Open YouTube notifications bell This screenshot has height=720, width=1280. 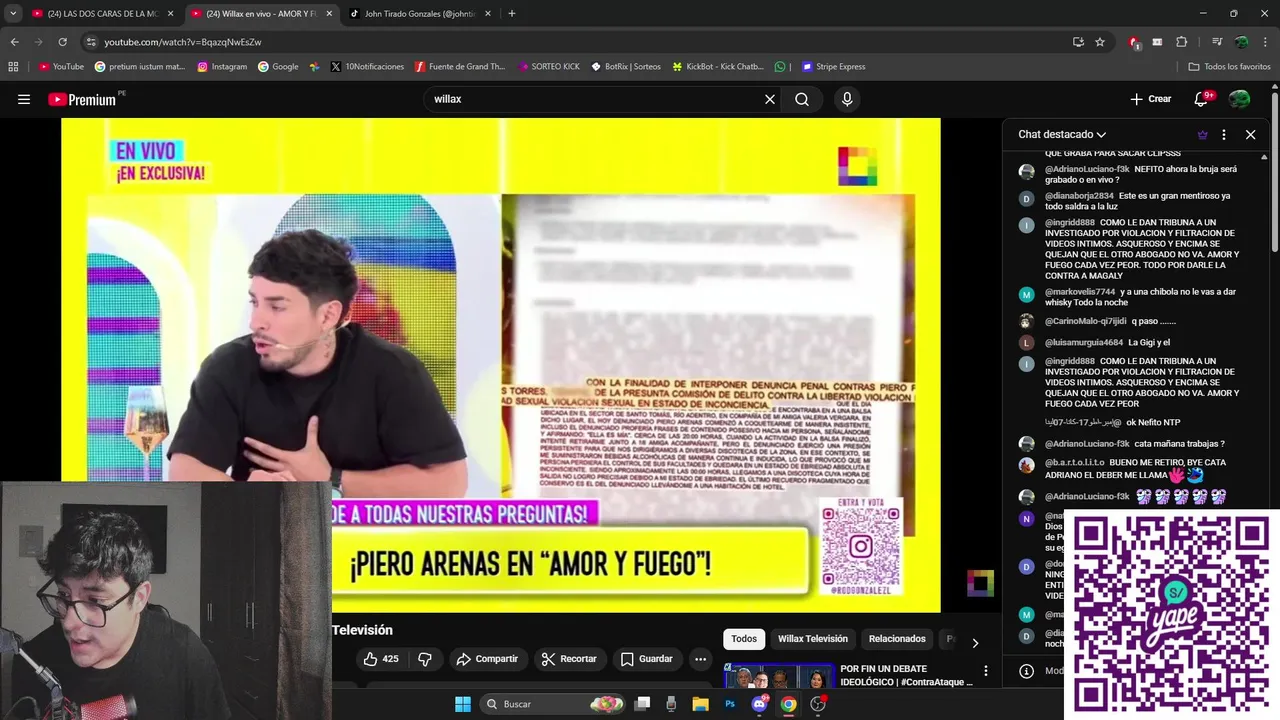point(1201,99)
